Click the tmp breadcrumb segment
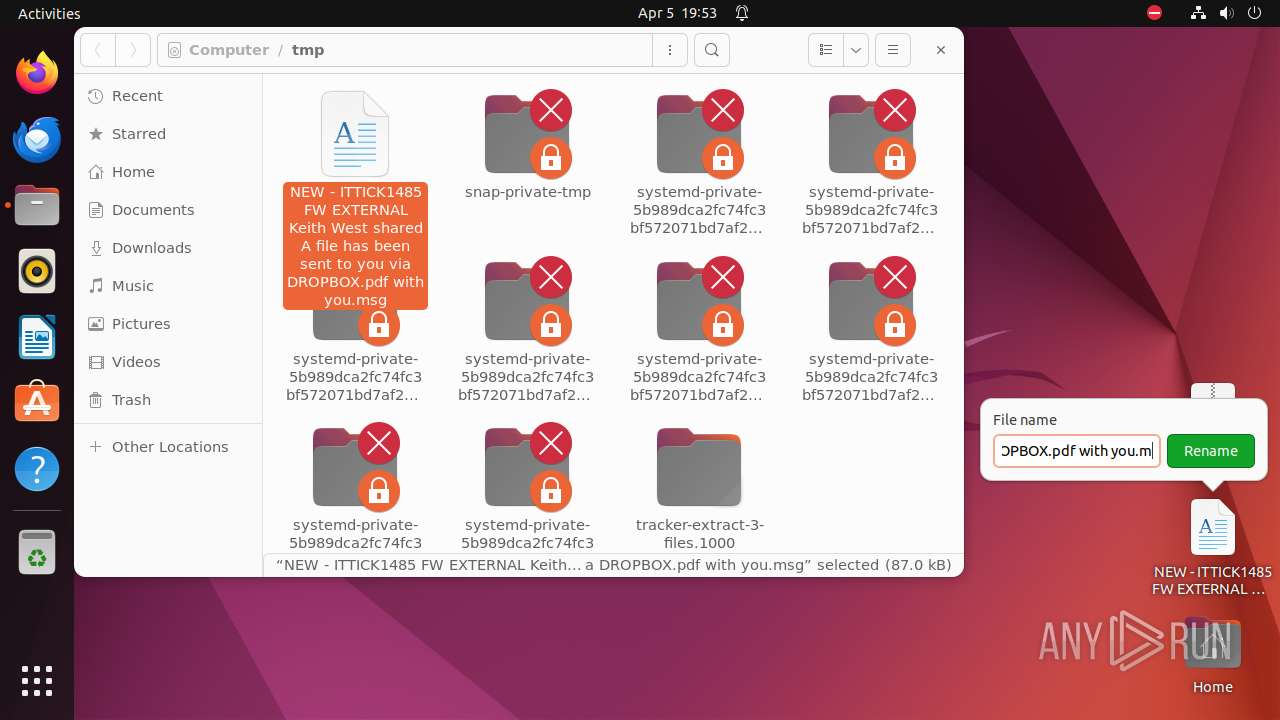 coord(308,50)
